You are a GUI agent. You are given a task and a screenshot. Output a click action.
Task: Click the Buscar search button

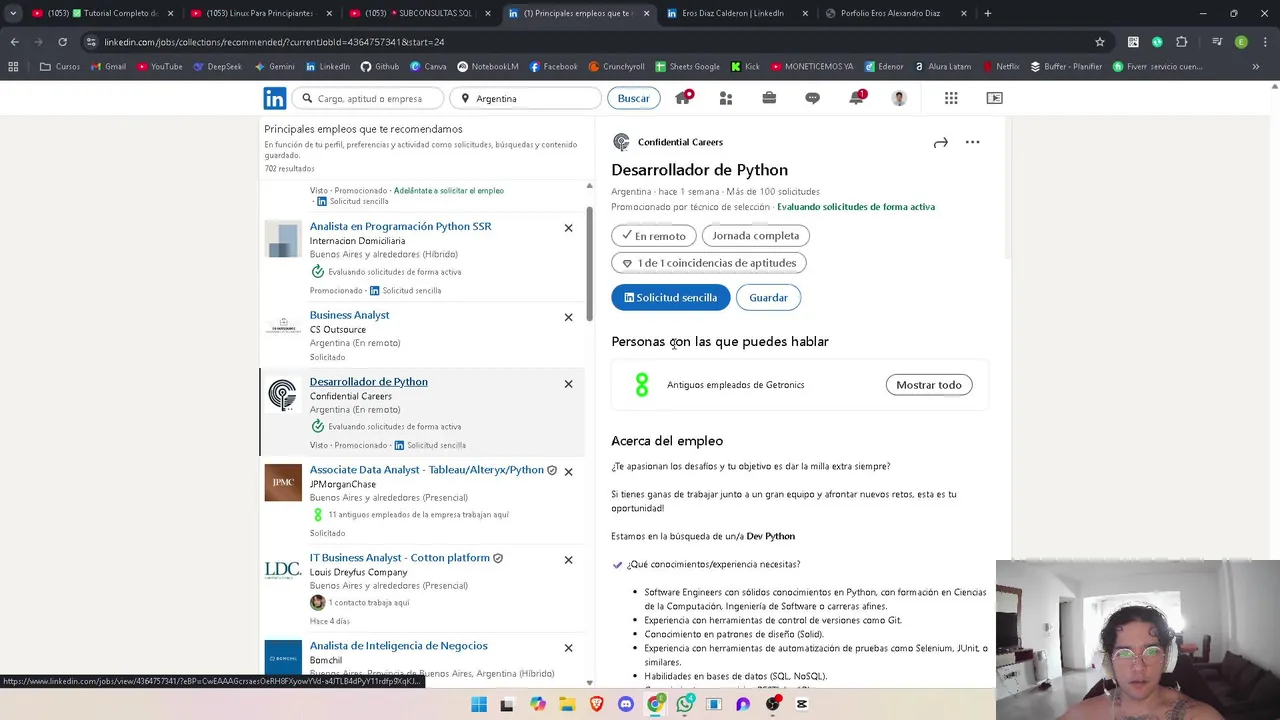coord(633,98)
